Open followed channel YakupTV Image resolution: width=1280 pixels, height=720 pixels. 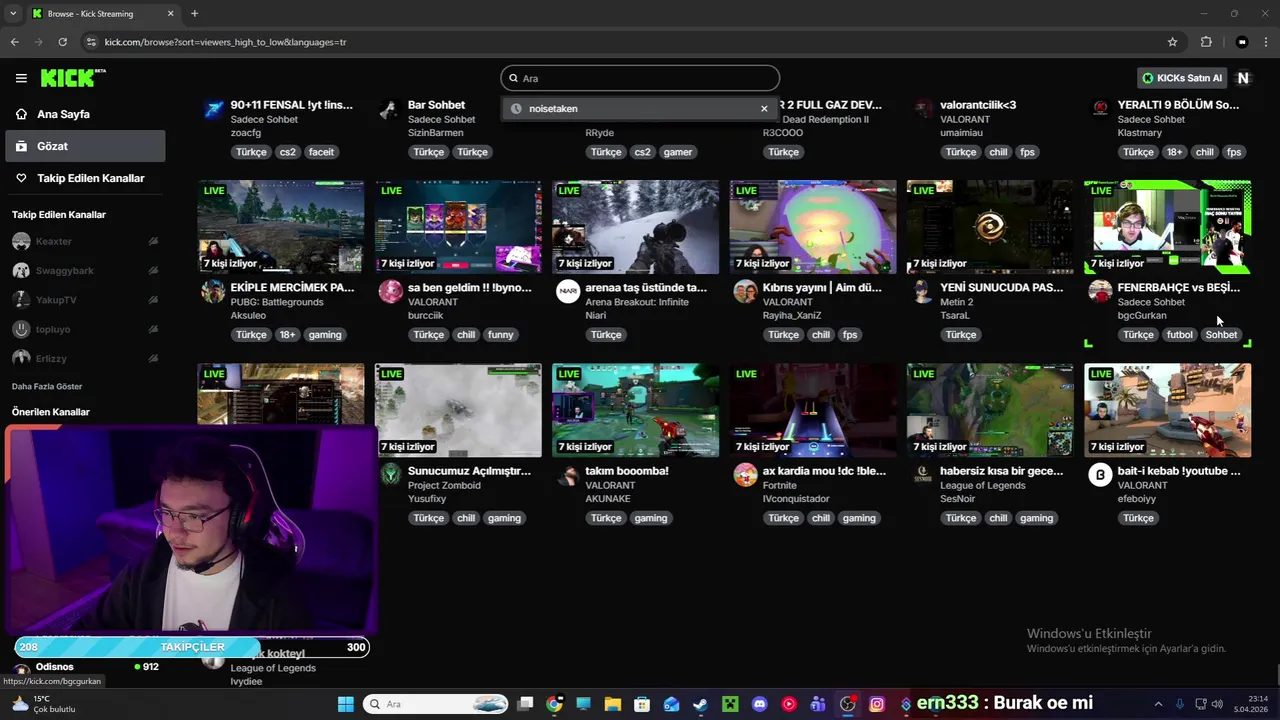click(x=56, y=299)
